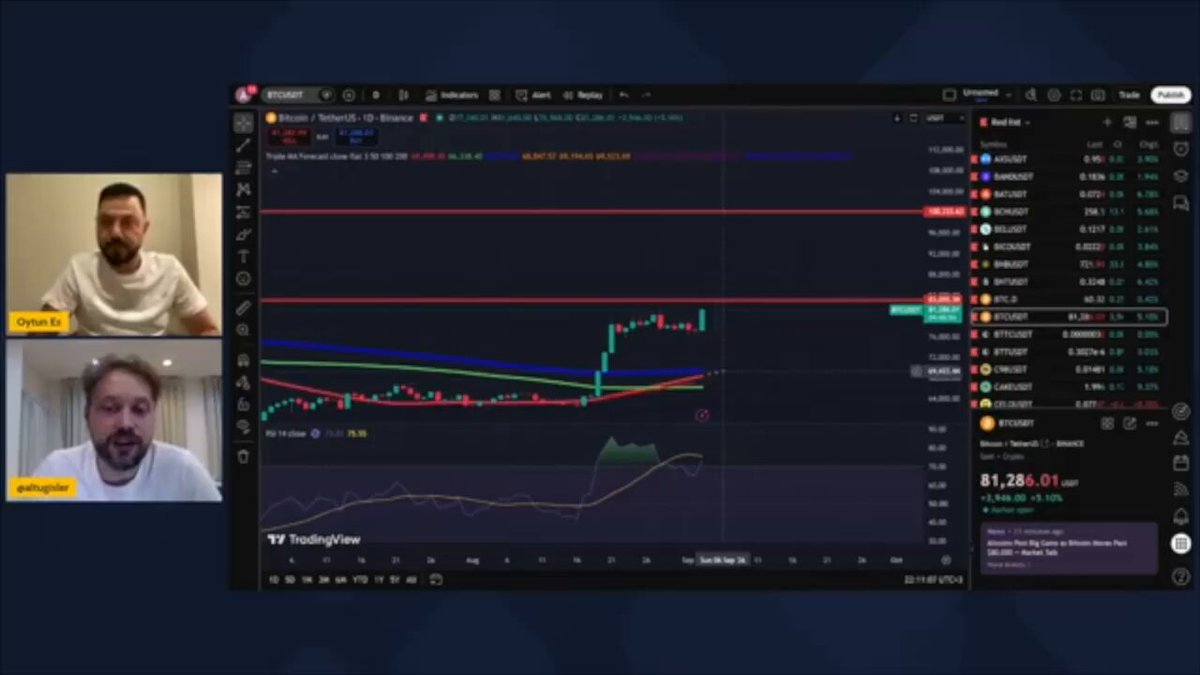Create an Alert from the top toolbar
This screenshot has width=1200, height=675.
pyautogui.click(x=533, y=95)
